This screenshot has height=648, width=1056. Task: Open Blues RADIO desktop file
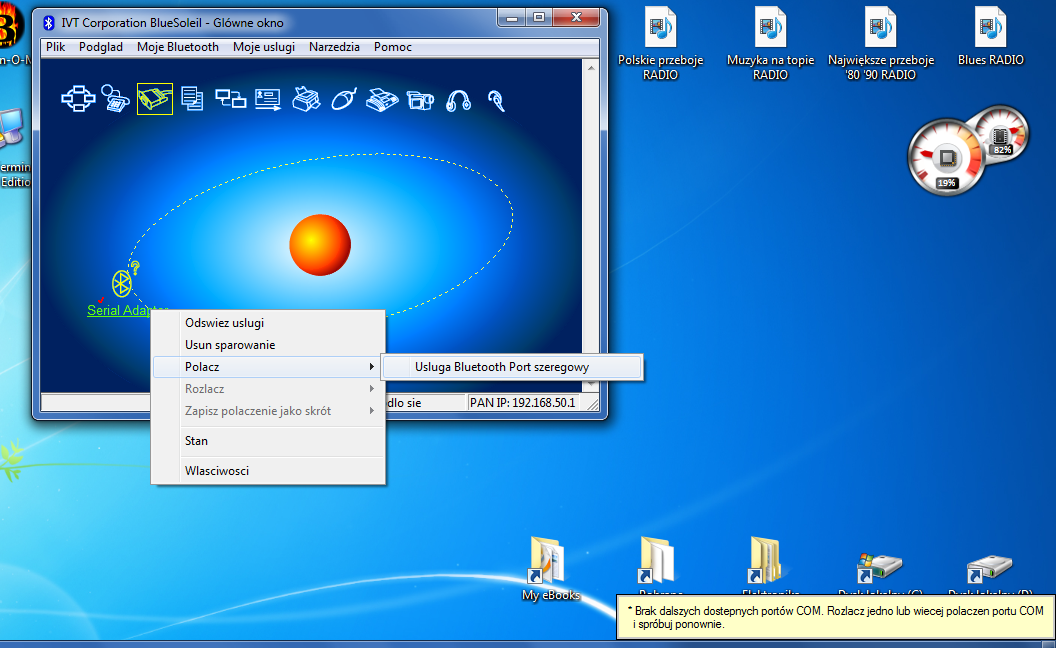(x=991, y=37)
